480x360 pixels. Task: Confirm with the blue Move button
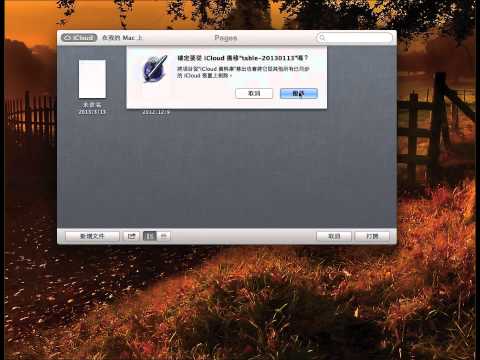(x=299, y=93)
